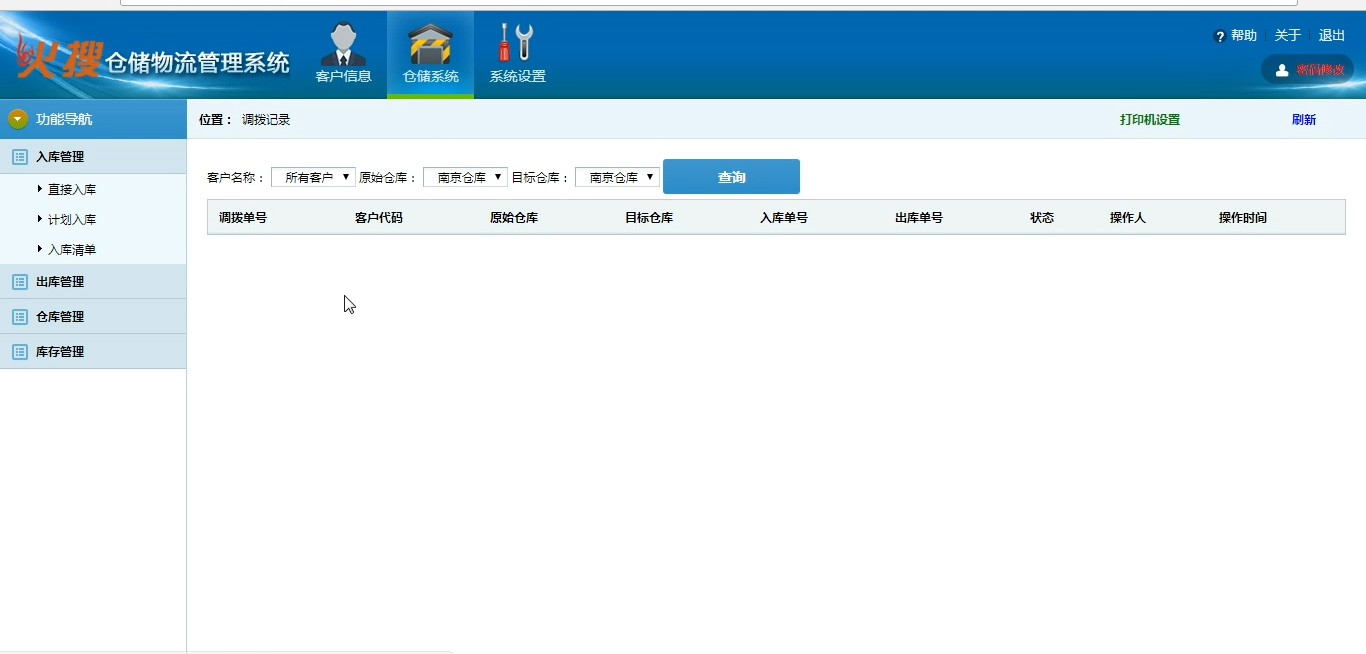The image size is (1366, 654).
Task: Open 系统设置 tools icon
Action: pos(517,44)
